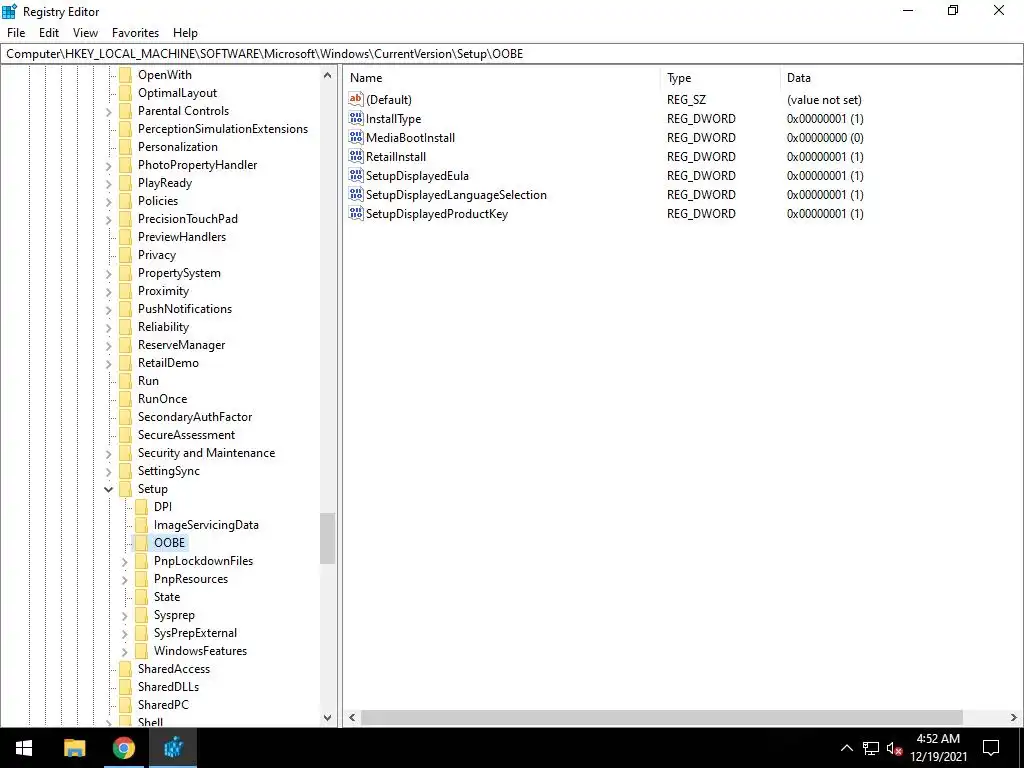The height and width of the screenshot is (768, 1024).
Task: Select the DPI folder icon
Action: 142,507
